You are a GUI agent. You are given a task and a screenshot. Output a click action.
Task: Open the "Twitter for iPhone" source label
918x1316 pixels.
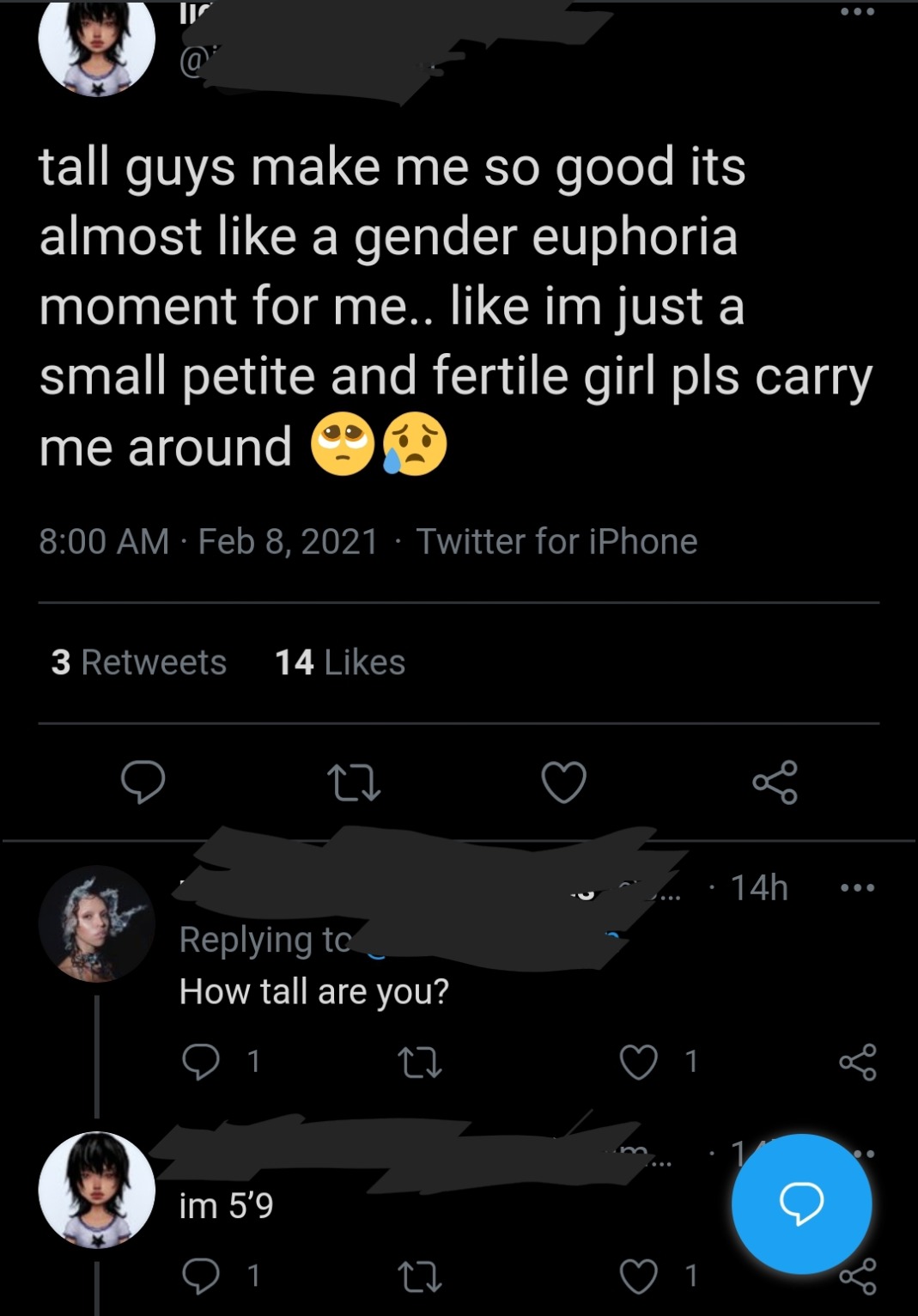click(556, 541)
